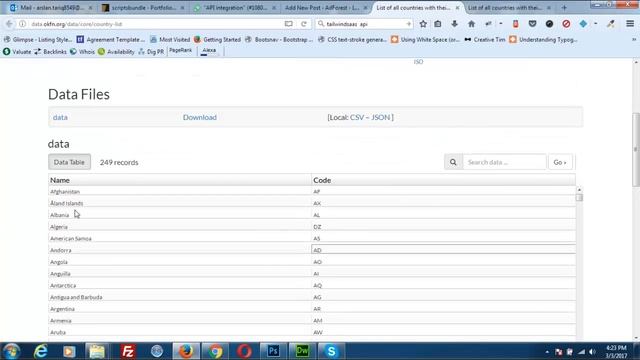Open the Pocket shield icon in toolbar

tap(532, 24)
